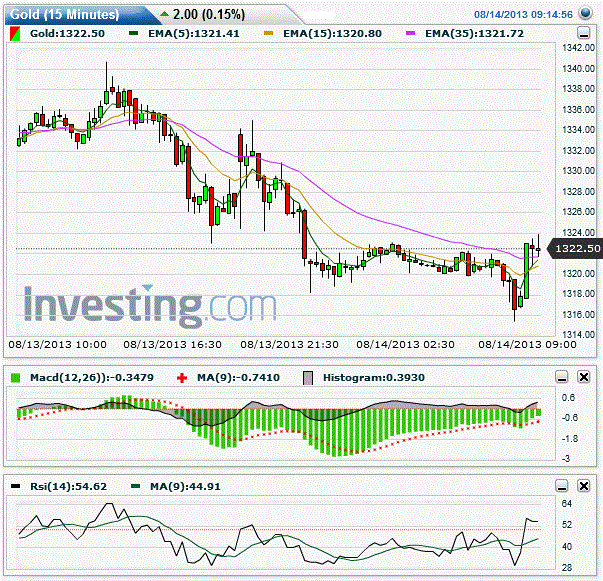The width and height of the screenshot is (603, 581).
Task: Click the EMA(15):1320.80 legend label
Action: pyautogui.click(x=332, y=33)
